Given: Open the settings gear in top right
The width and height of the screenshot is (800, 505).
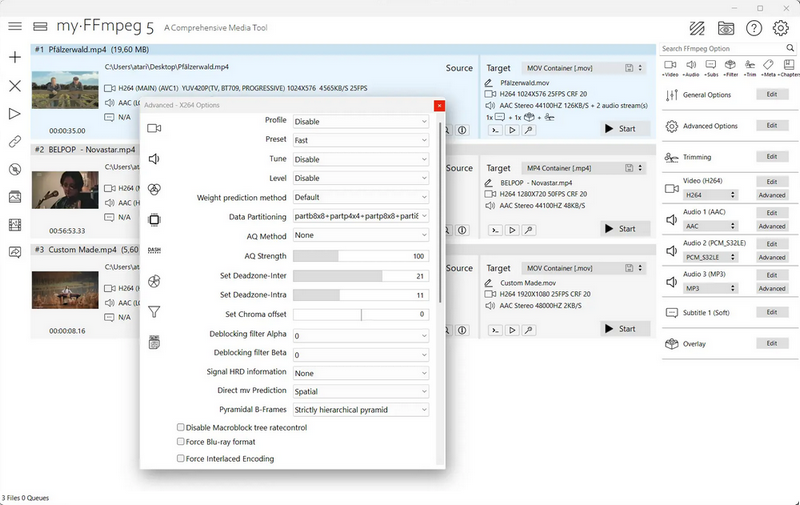Looking at the screenshot, I should 781,28.
